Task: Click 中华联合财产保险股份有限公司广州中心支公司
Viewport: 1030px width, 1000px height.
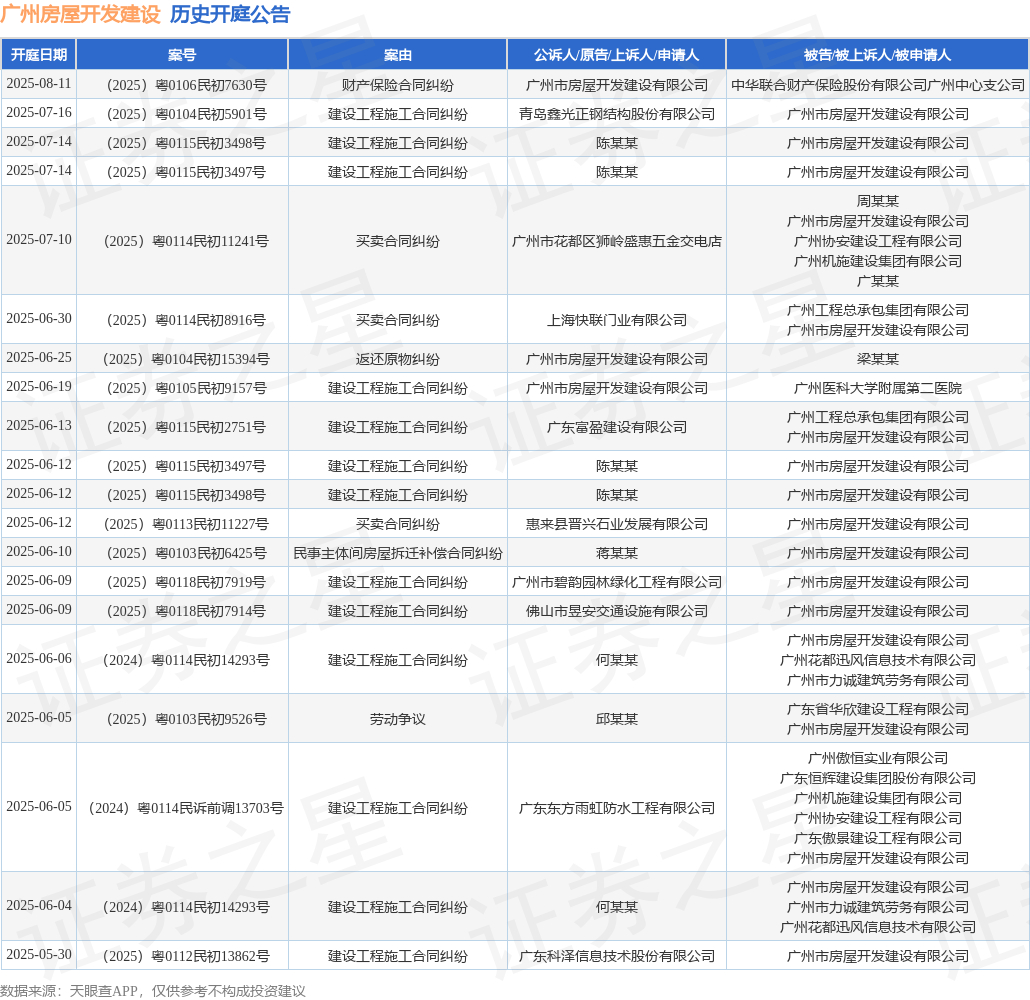Action: [x=878, y=85]
